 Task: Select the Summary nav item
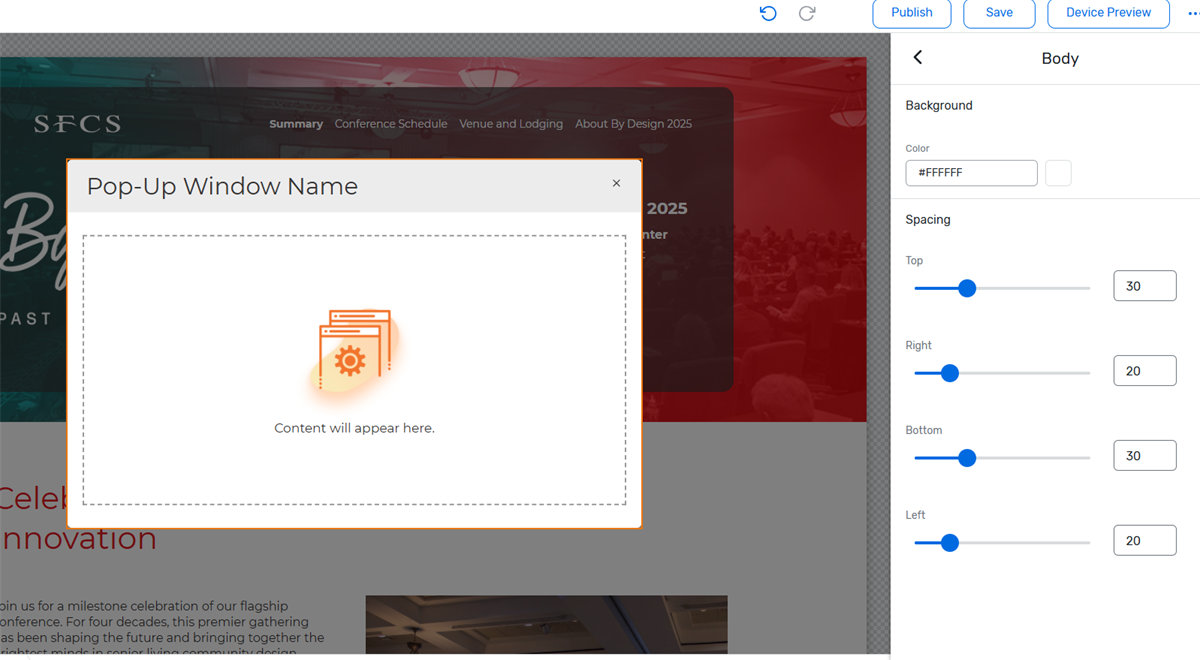(x=296, y=124)
